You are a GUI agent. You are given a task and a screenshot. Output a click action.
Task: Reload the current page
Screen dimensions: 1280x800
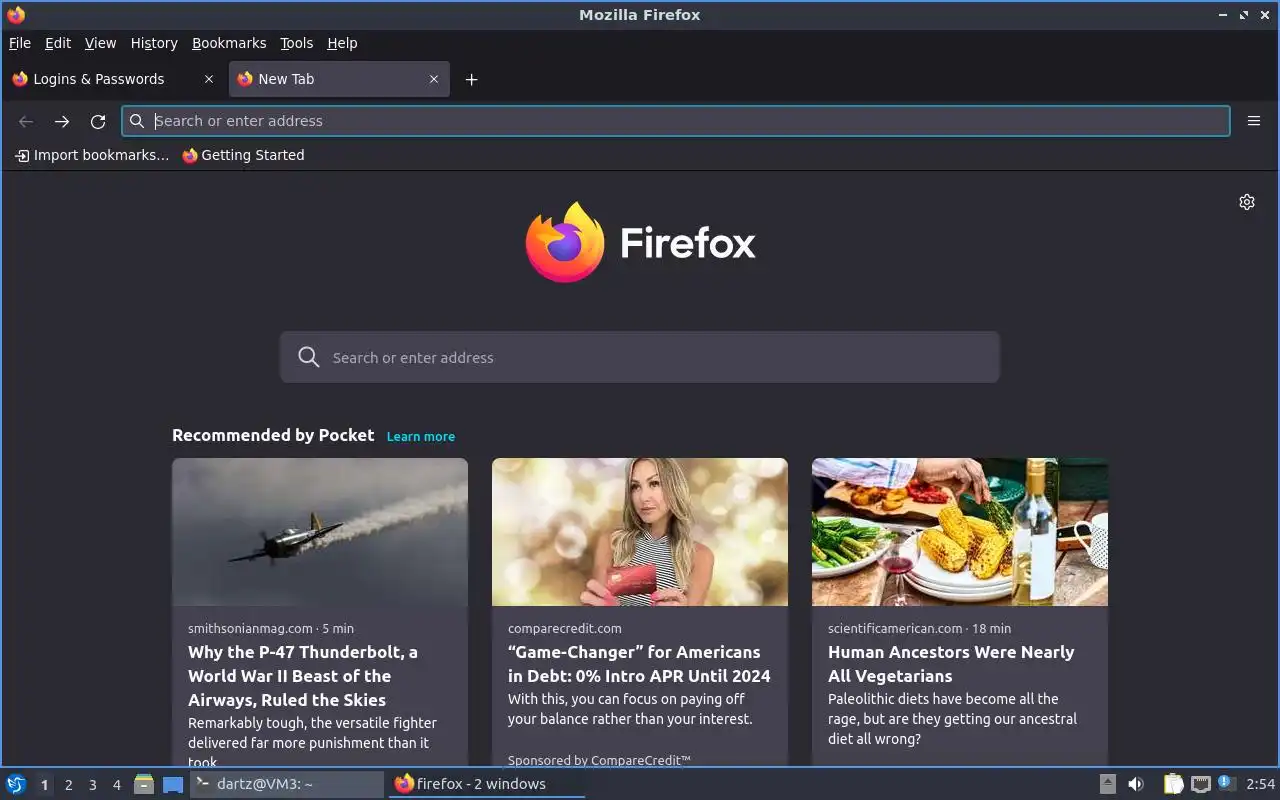coord(98,121)
